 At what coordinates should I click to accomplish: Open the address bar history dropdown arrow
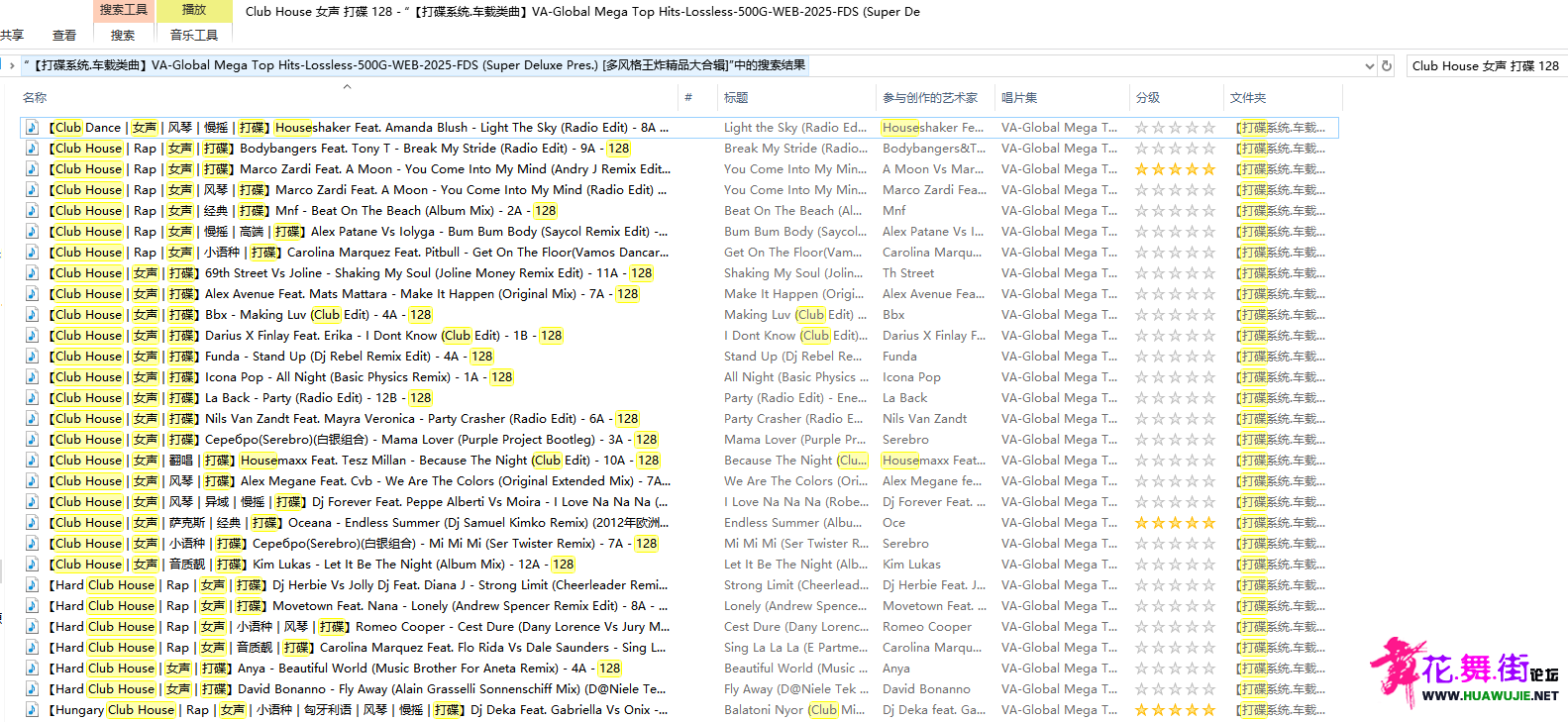coord(1369,66)
